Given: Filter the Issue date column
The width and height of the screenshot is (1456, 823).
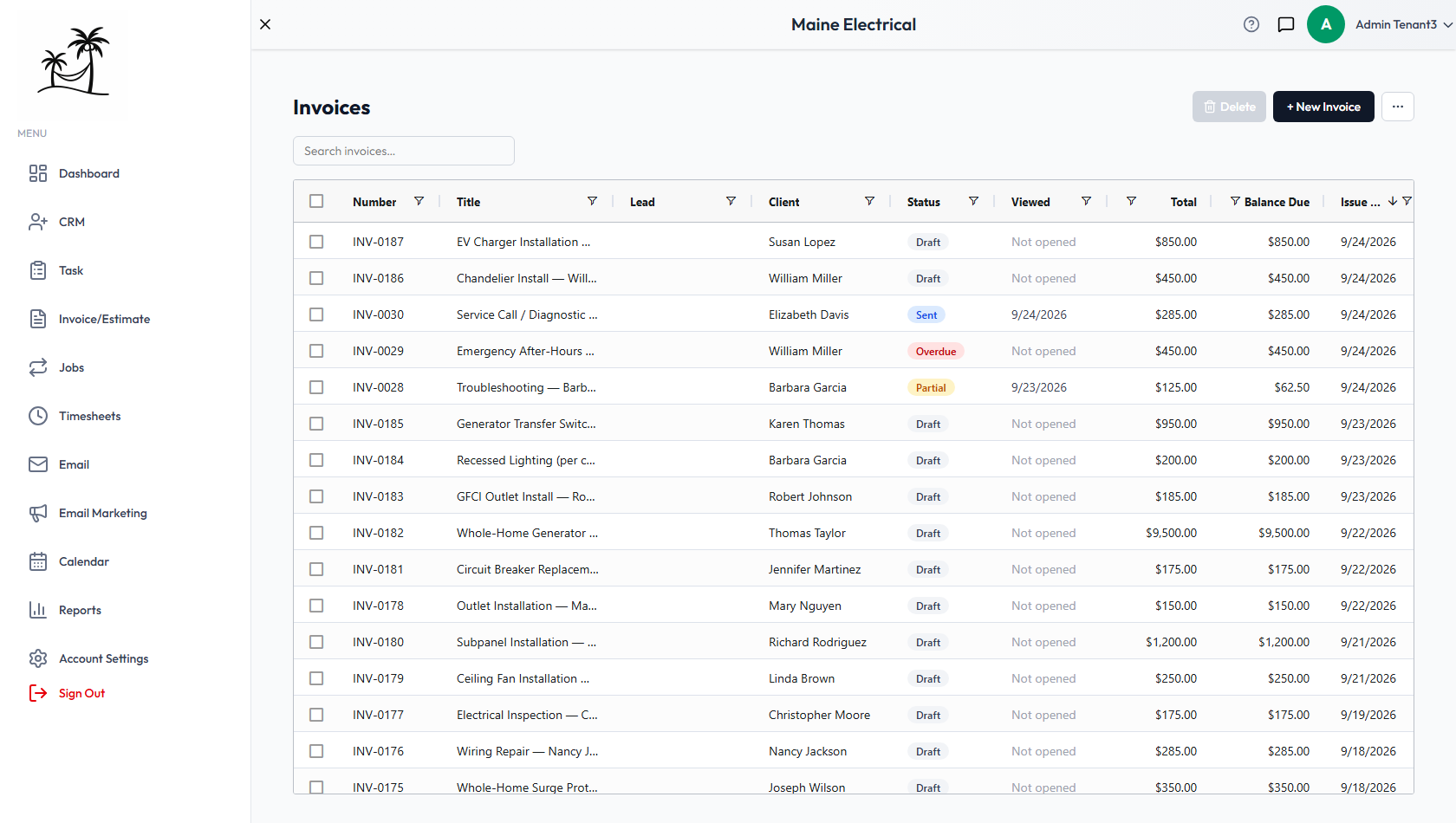Looking at the screenshot, I should click(1407, 201).
